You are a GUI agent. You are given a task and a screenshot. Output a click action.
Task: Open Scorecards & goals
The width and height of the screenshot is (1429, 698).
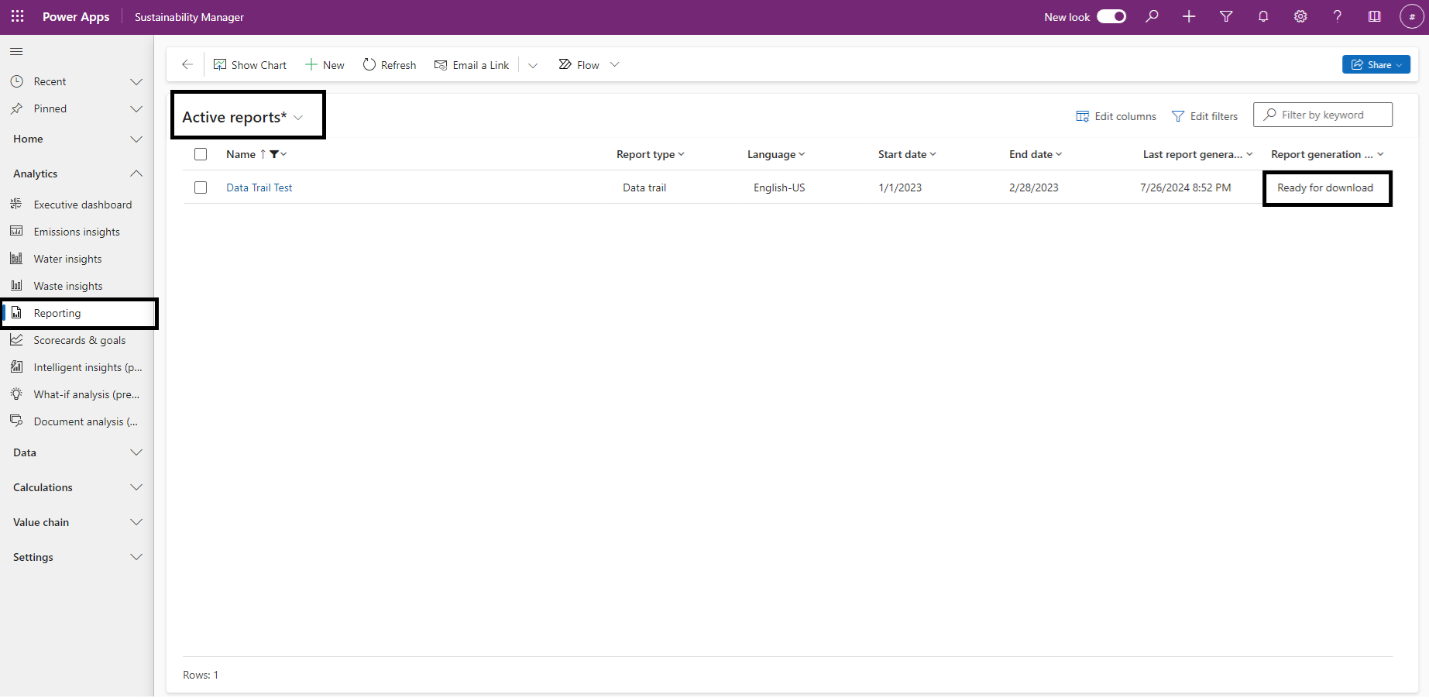pos(78,339)
